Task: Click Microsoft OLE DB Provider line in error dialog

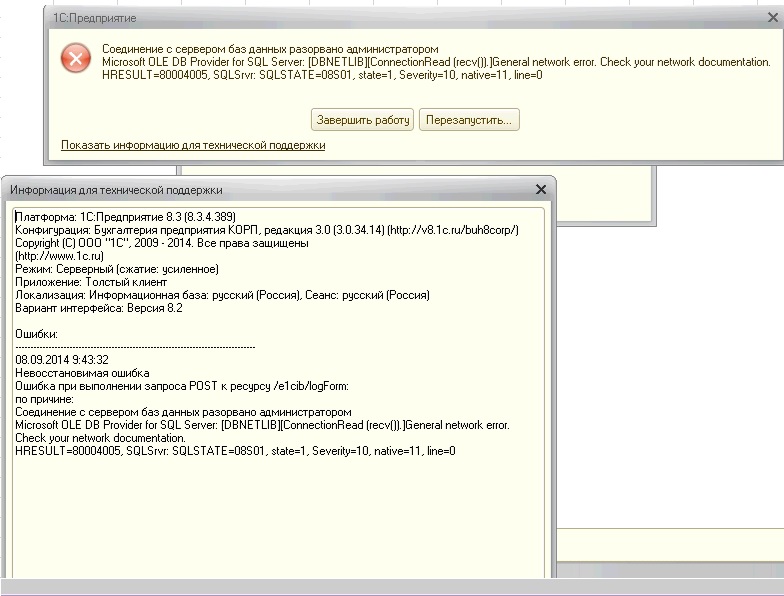Action: (436, 62)
